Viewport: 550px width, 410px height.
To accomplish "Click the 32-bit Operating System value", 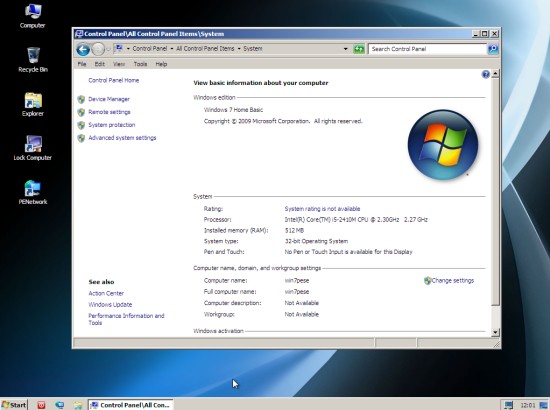I will click(x=316, y=241).
